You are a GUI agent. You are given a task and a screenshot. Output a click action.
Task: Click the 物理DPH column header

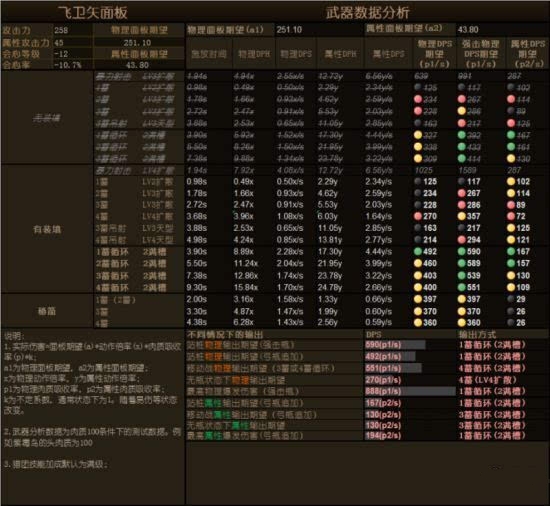pyautogui.click(x=254, y=54)
